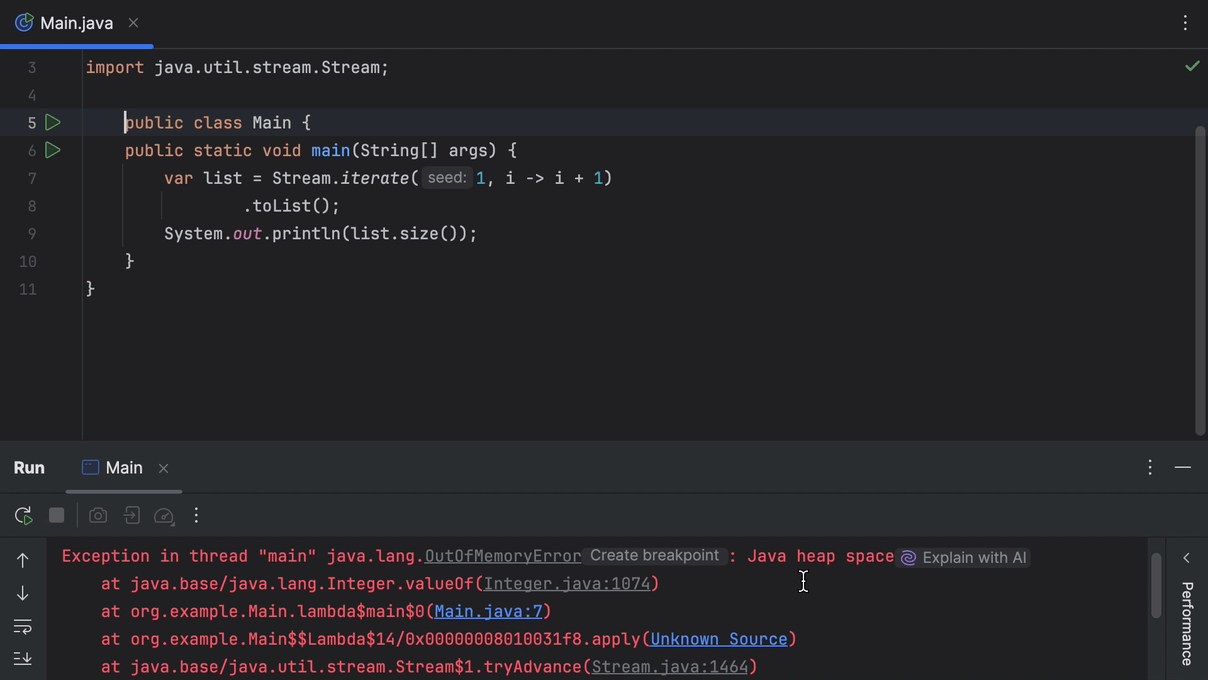Run the Main class from the line 5 gutter

53,122
